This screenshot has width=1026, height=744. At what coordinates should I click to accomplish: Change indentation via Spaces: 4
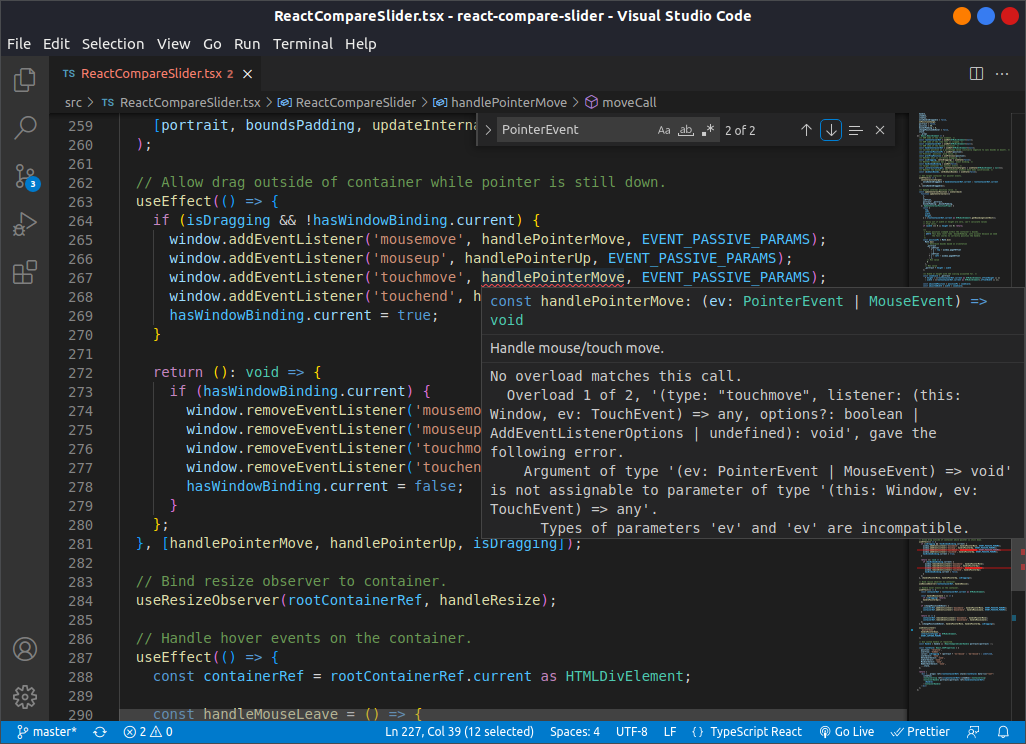575,732
